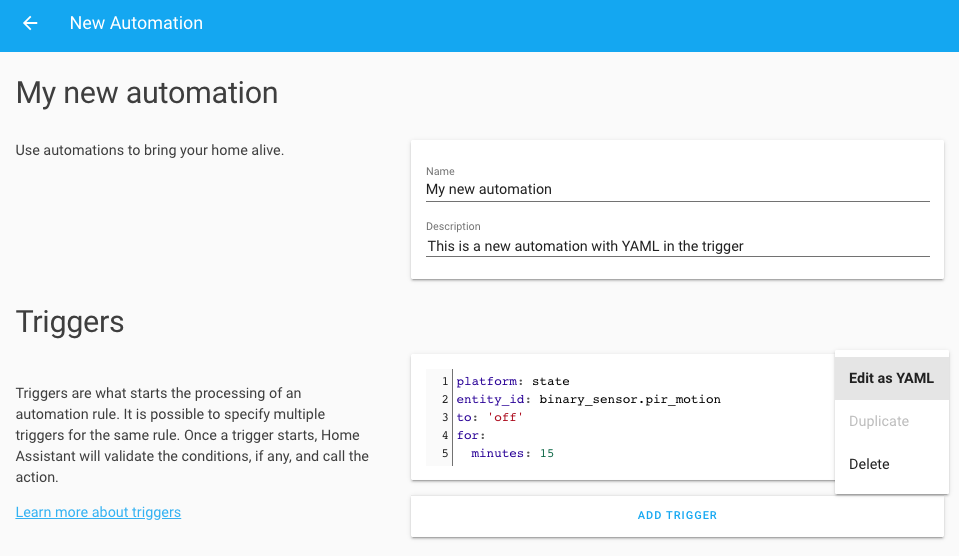Image resolution: width=959 pixels, height=556 pixels.
Task: Click the Triggers section heading
Action: pyautogui.click(x=70, y=321)
